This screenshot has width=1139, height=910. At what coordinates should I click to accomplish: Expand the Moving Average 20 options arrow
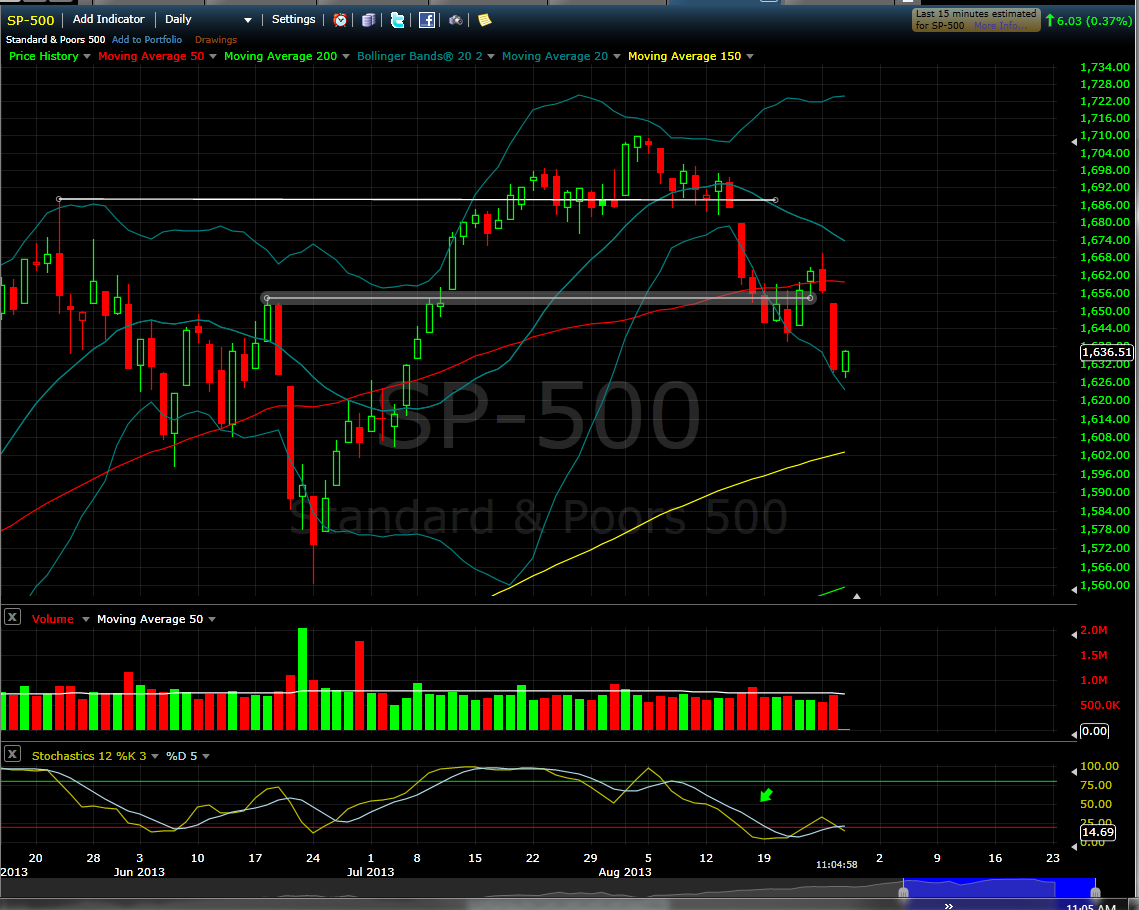617,57
